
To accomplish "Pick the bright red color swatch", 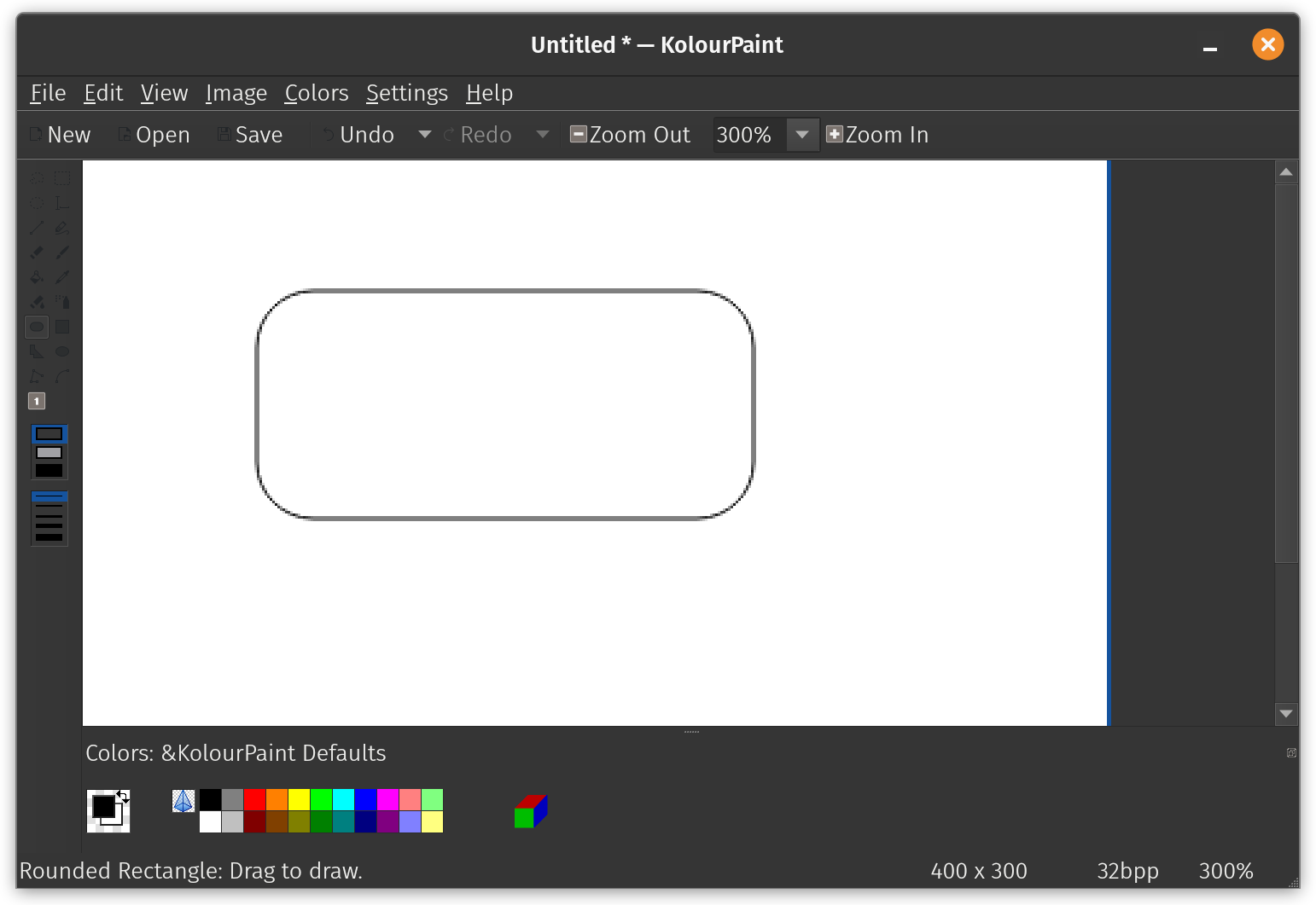I will pyautogui.click(x=254, y=799).
